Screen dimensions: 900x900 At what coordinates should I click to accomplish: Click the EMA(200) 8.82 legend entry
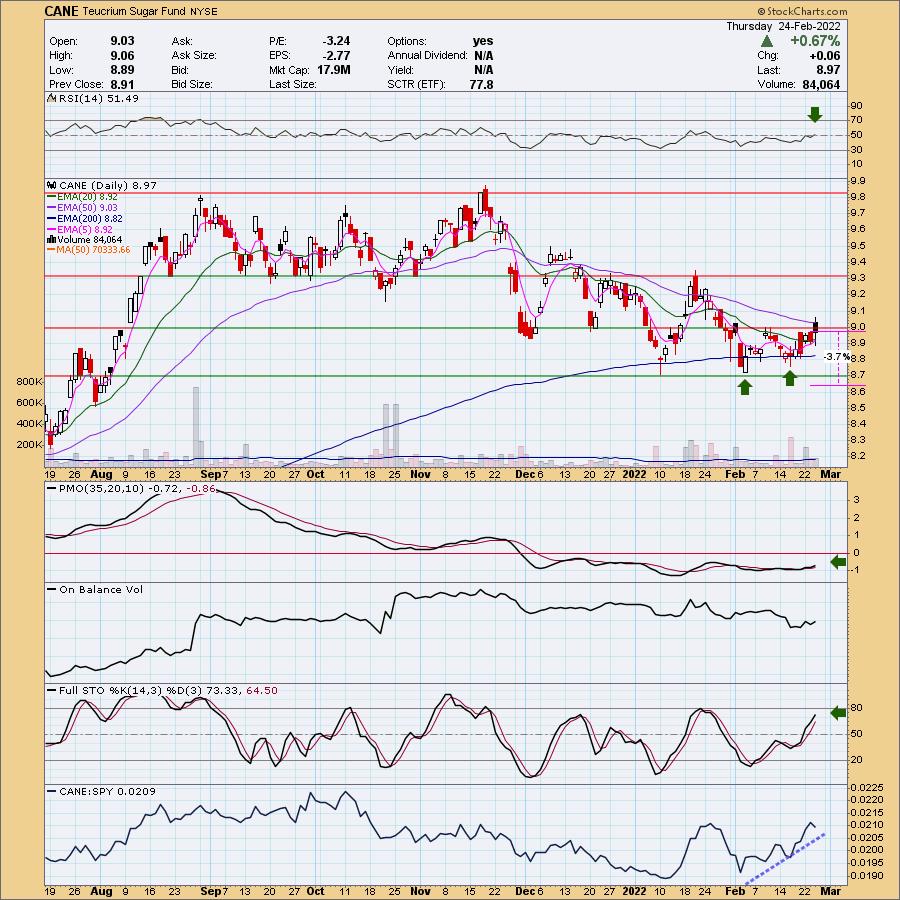click(x=89, y=218)
